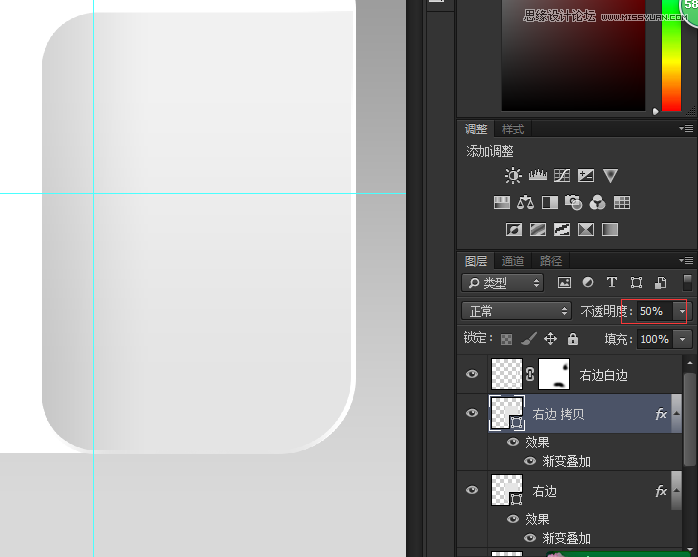Viewport: 698px width, 557px height.
Task: Add a Posterize adjustment layer
Action: [538, 230]
